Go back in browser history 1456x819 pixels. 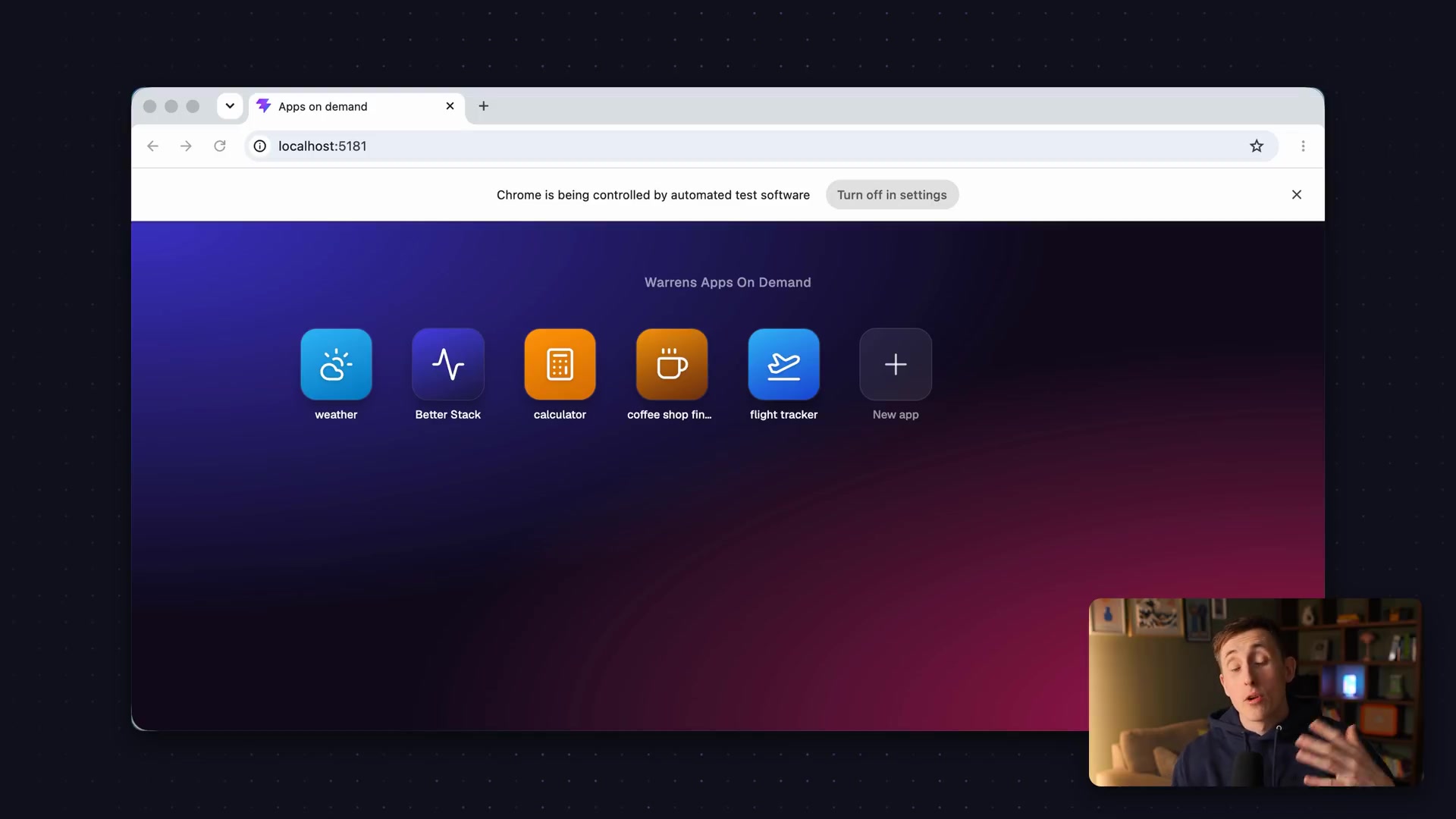click(152, 146)
